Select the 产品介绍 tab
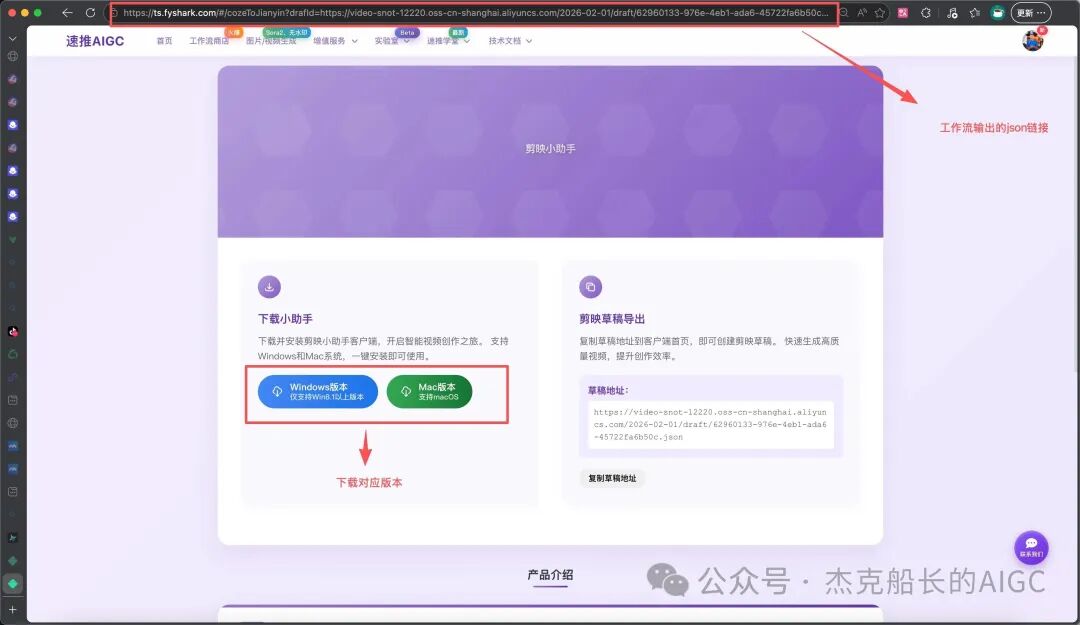The width and height of the screenshot is (1080, 625). [550, 575]
